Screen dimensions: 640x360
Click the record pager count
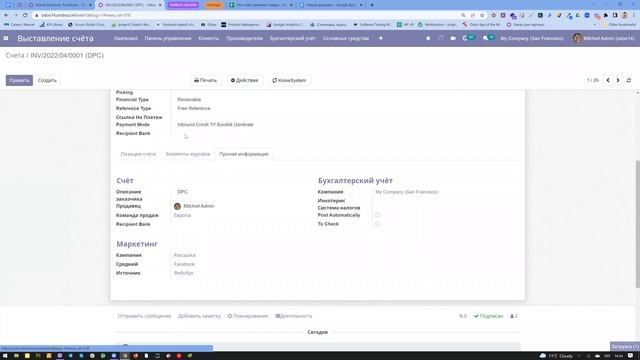coord(593,80)
